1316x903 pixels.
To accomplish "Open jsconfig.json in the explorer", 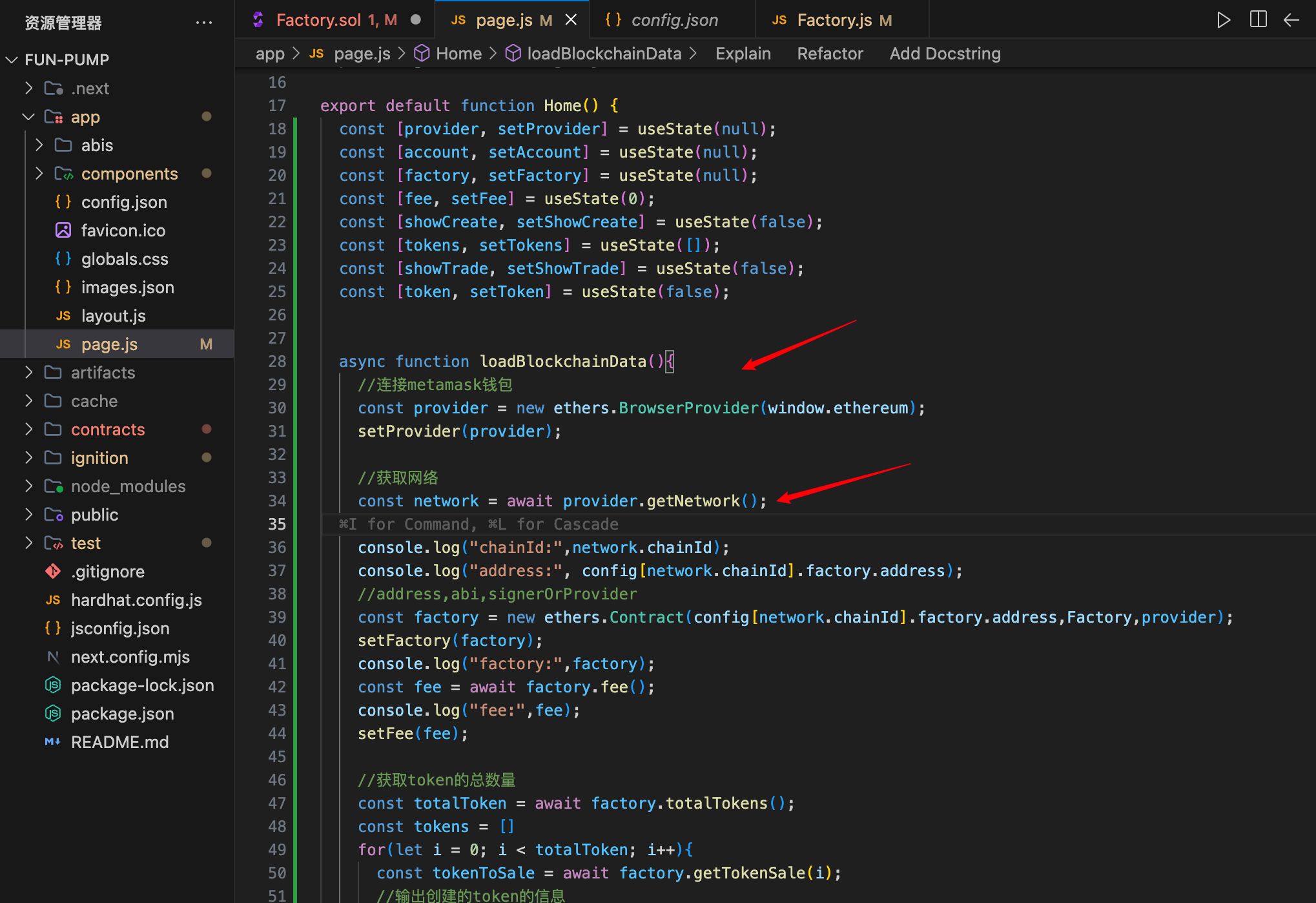I will click(x=120, y=628).
